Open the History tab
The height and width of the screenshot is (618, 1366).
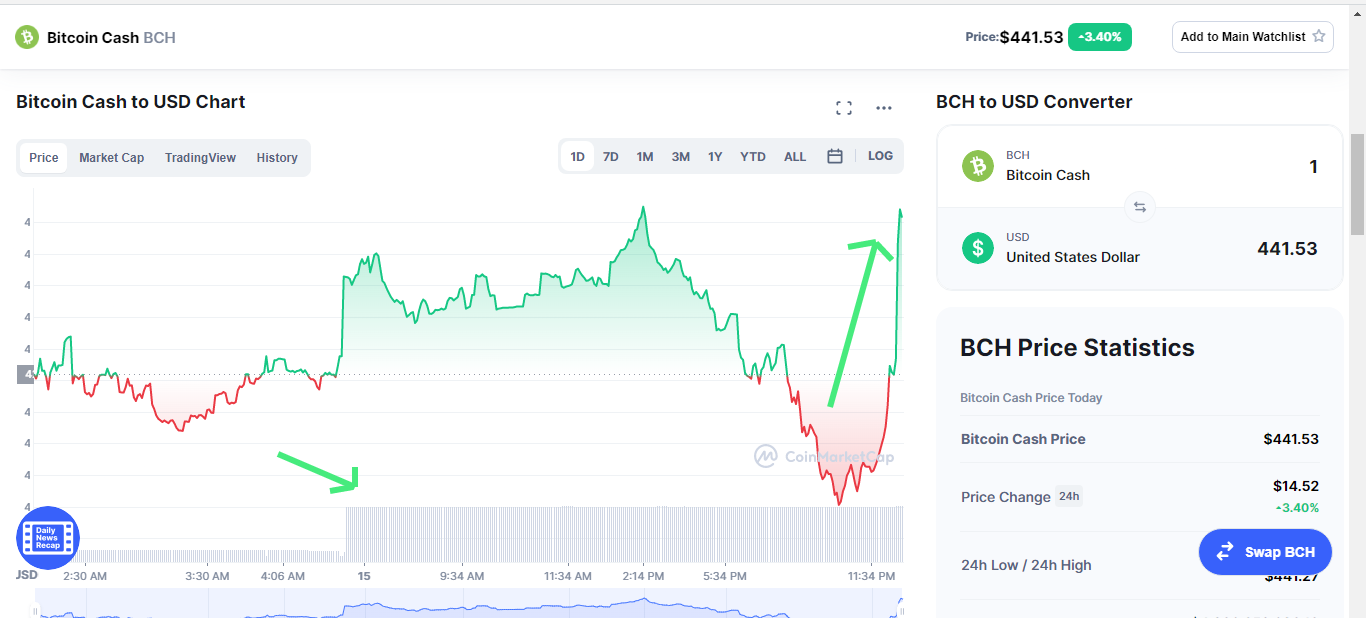tap(277, 158)
